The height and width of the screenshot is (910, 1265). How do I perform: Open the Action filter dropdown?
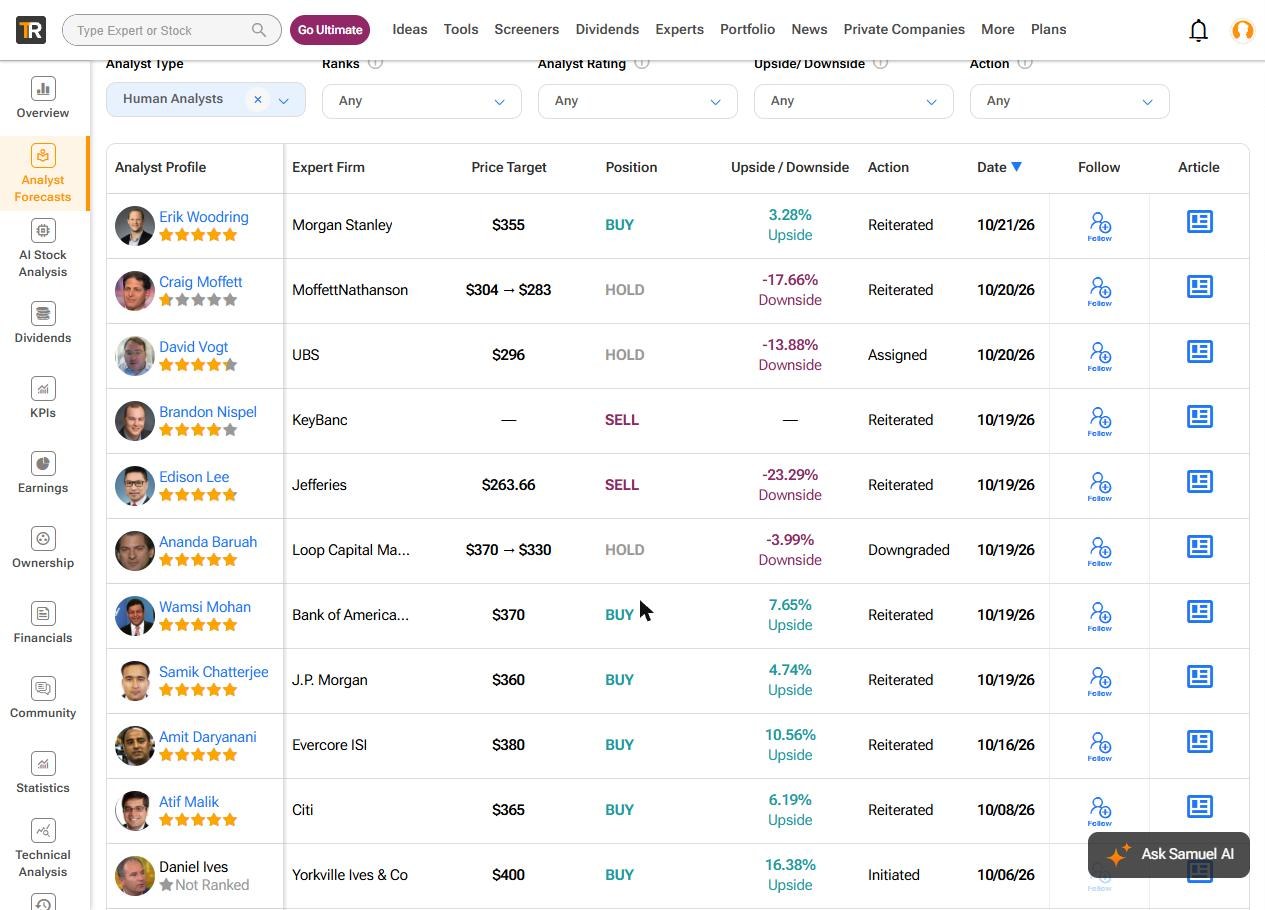coord(1070,101)
